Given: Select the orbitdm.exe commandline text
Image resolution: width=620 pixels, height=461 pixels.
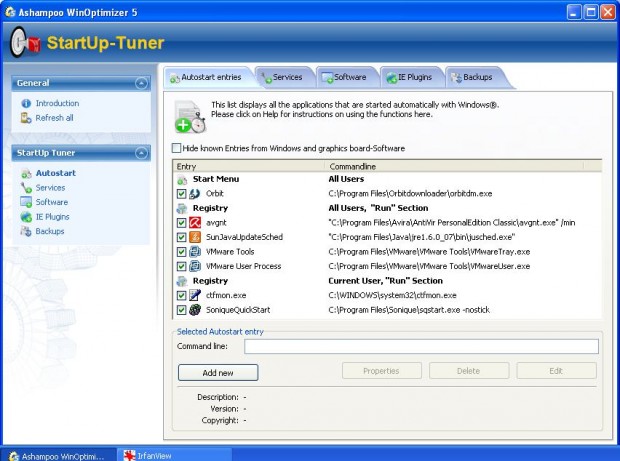Looking at the screenshot, I should click(x=410, y=194).
